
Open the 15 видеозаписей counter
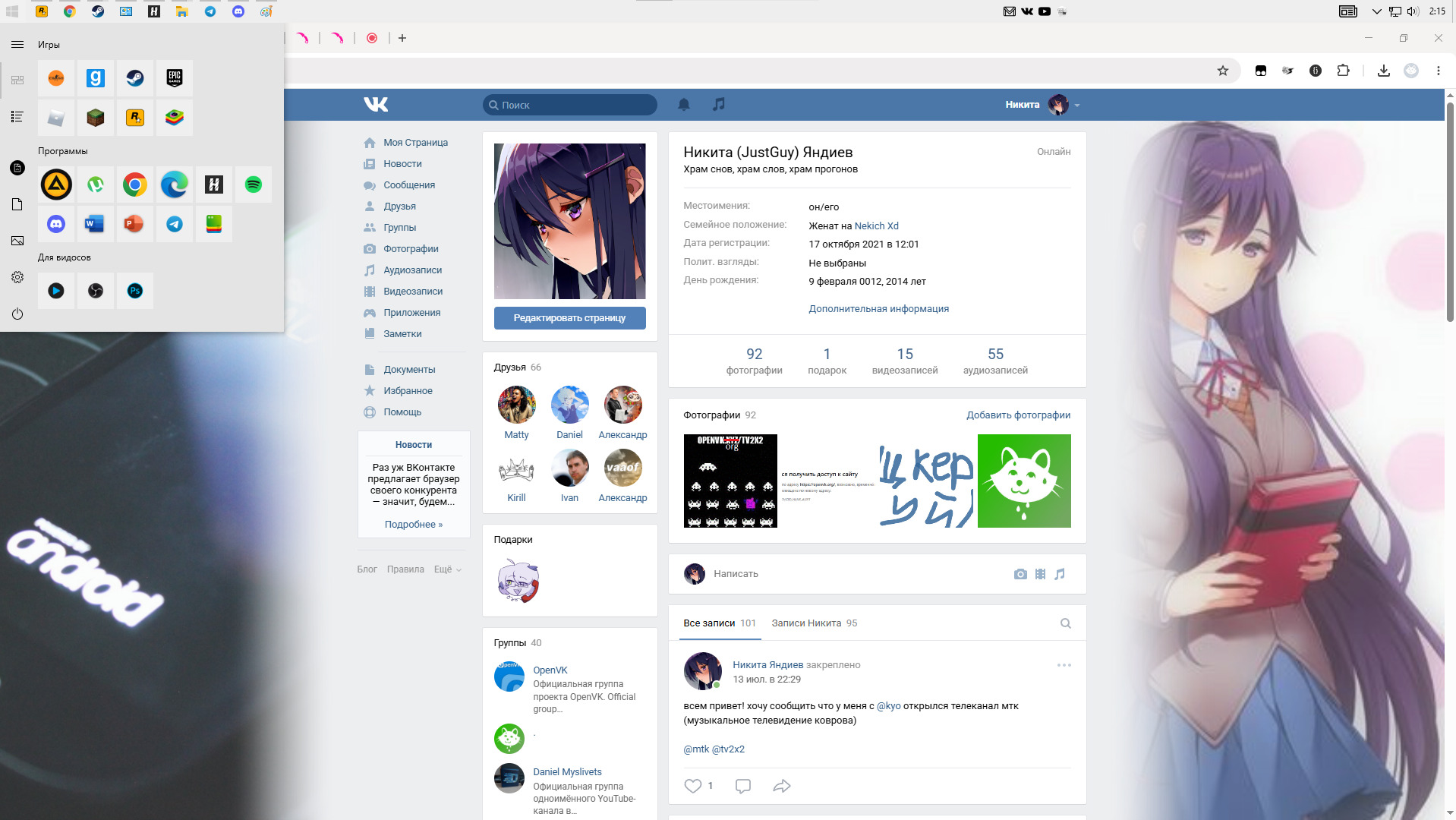click(904, 361)
